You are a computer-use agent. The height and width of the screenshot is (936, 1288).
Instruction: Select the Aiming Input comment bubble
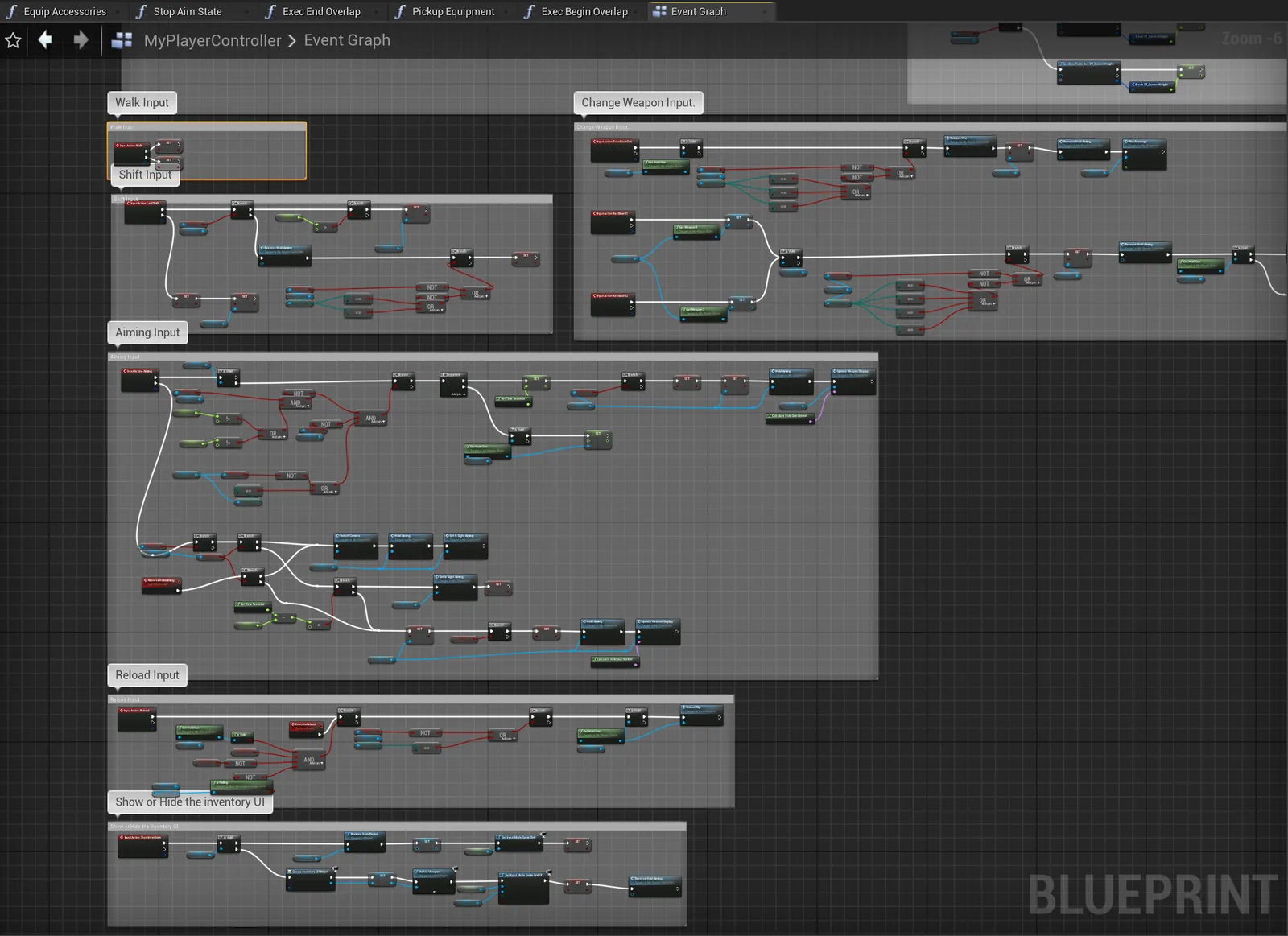(x=147, y=332)
